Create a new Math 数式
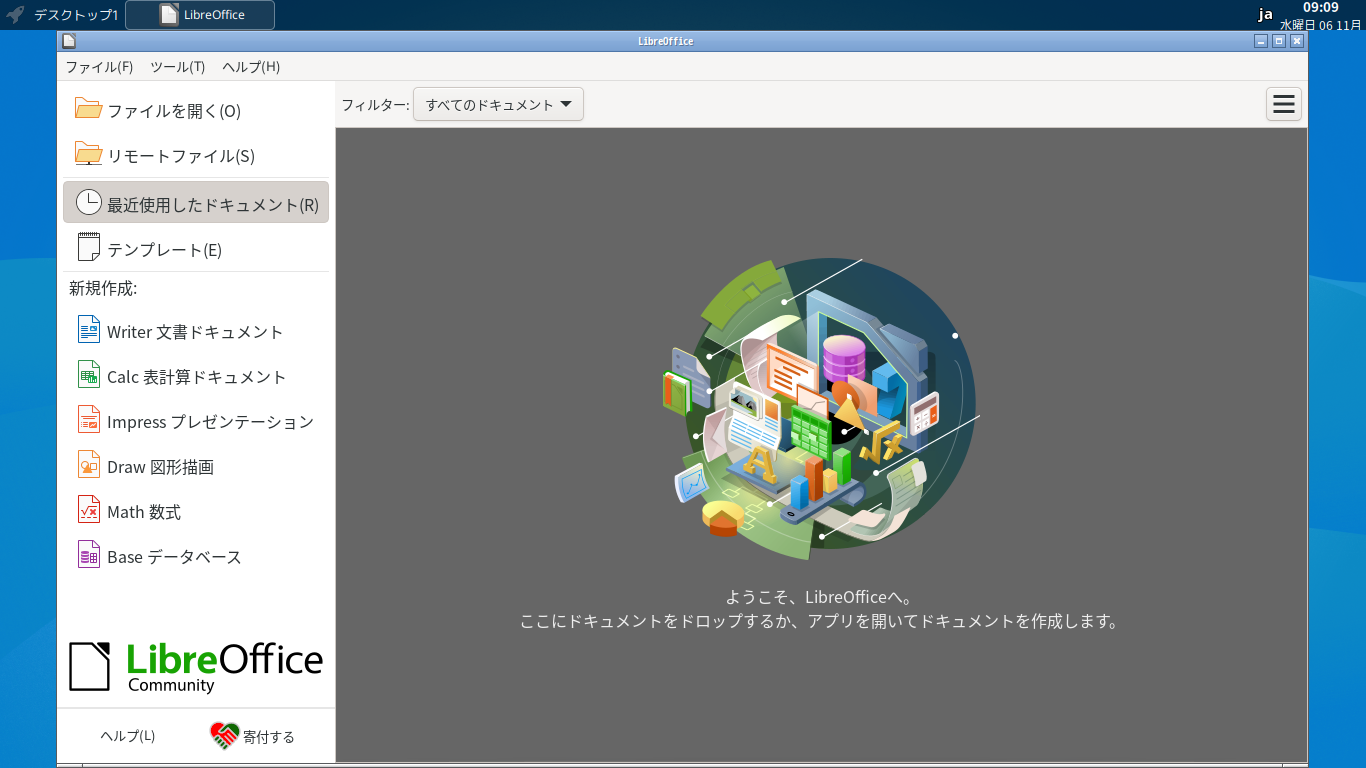 coord(144,511)
